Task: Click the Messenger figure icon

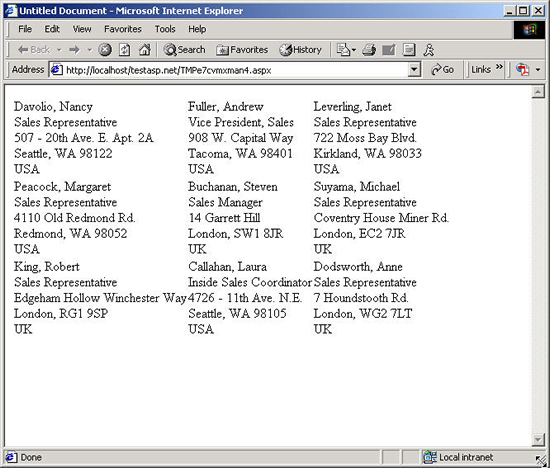Action: click(429, 50)
